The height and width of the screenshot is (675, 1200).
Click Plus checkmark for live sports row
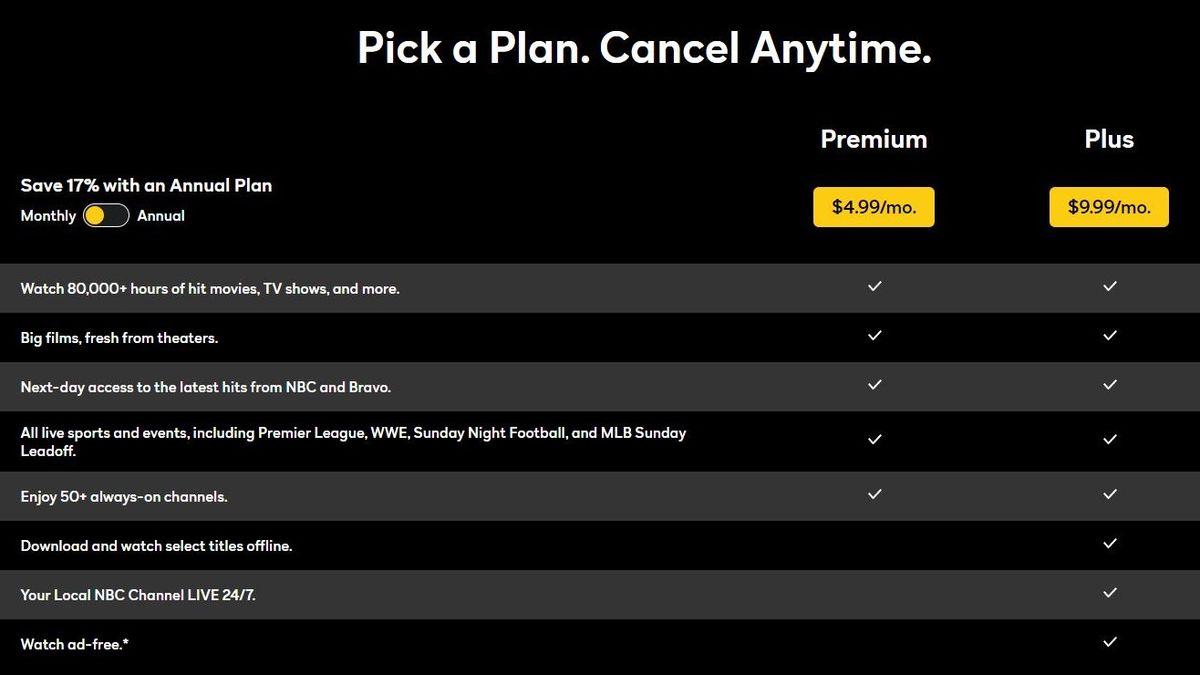click(1109, 440)
